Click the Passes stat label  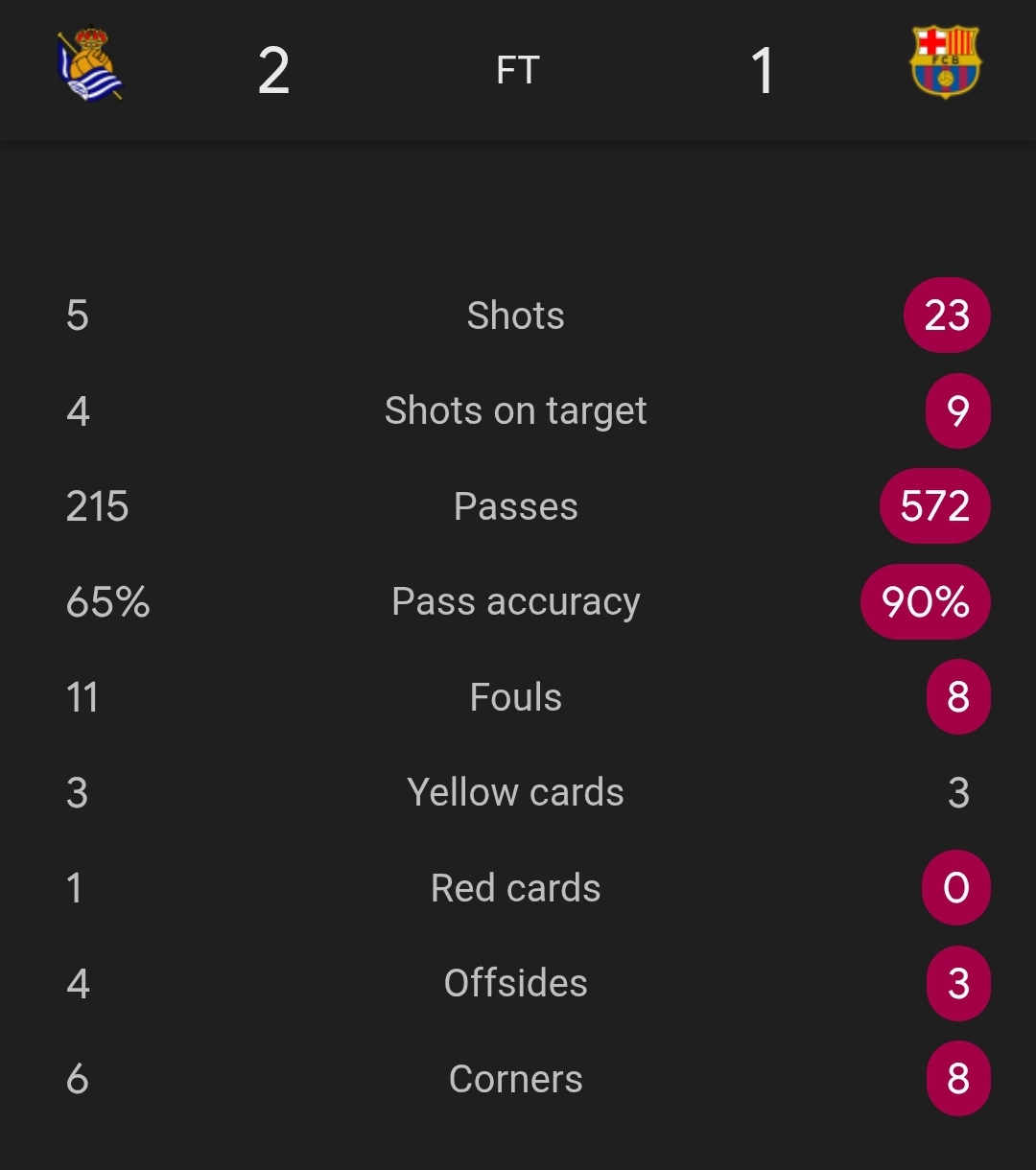coord(516,506)
